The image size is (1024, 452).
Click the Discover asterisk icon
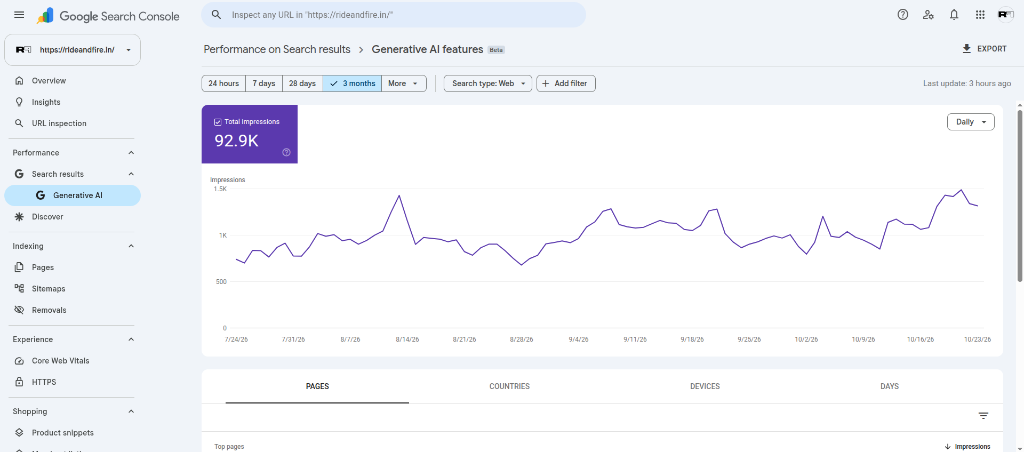[x=19, y=217]
